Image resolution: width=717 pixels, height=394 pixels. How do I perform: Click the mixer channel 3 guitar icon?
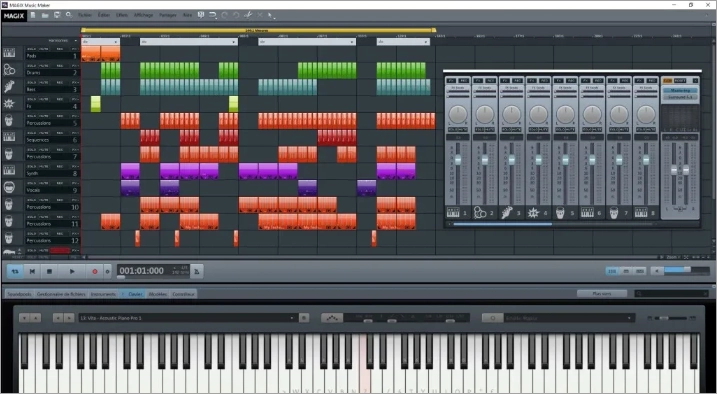pos(507,212)
